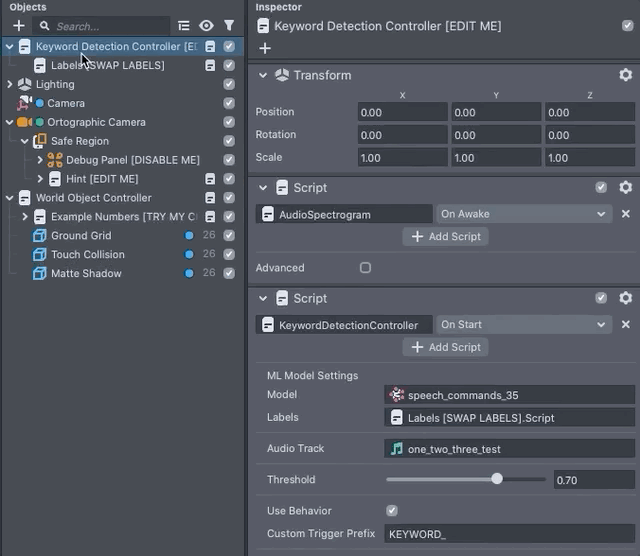This screenshot has height=556, width=640.
Task: Click the script icon on Hint row
Action: click(211, 179)
